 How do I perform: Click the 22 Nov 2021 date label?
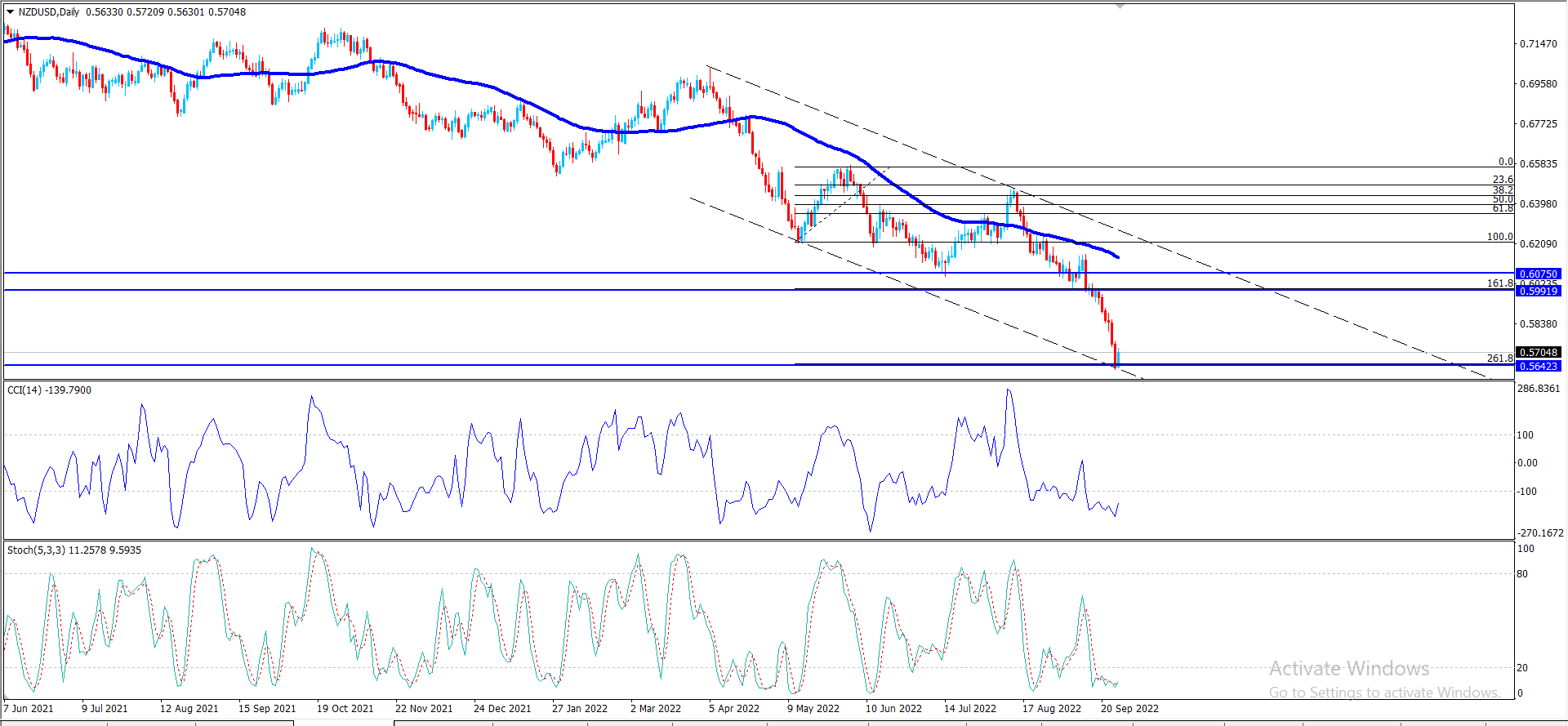424,709
